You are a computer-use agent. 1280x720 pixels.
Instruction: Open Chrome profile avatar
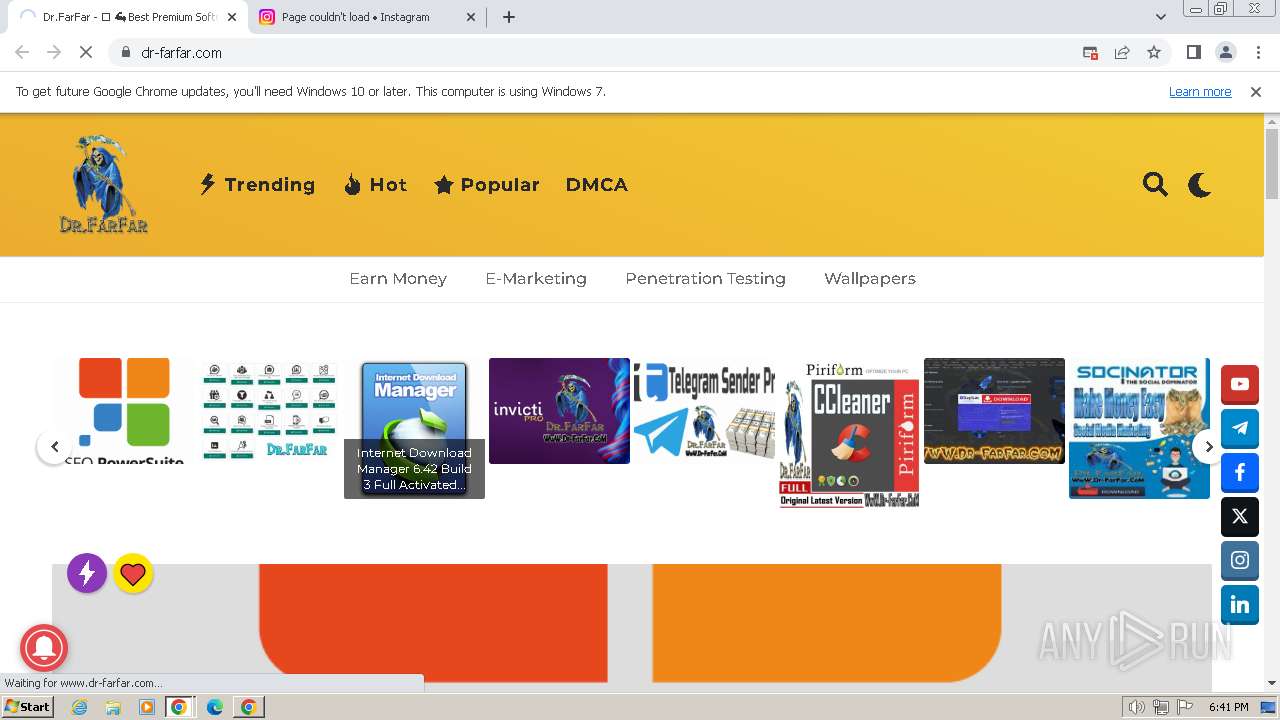click(x=1225, y=53)
